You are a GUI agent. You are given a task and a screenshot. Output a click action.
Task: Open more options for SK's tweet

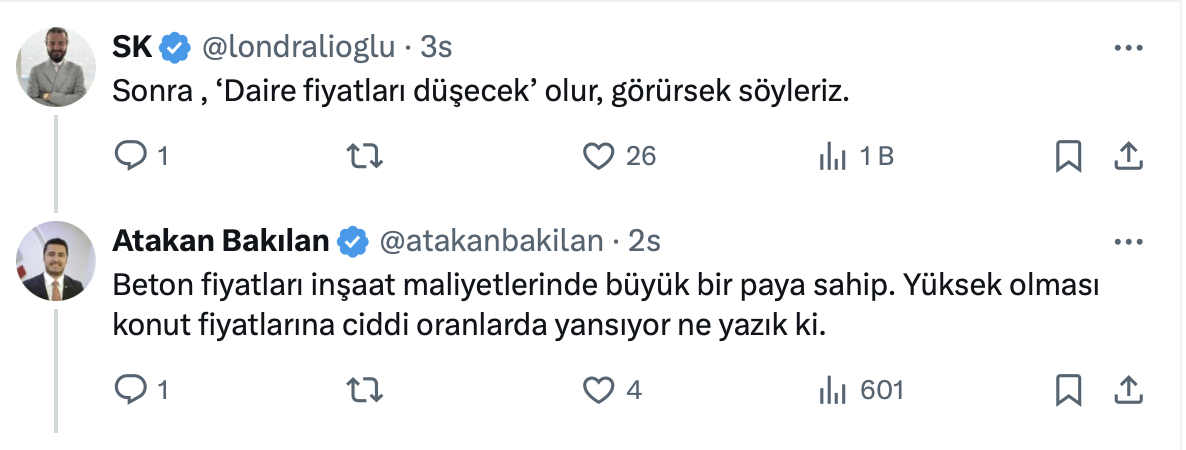[x=1128, y=48]
